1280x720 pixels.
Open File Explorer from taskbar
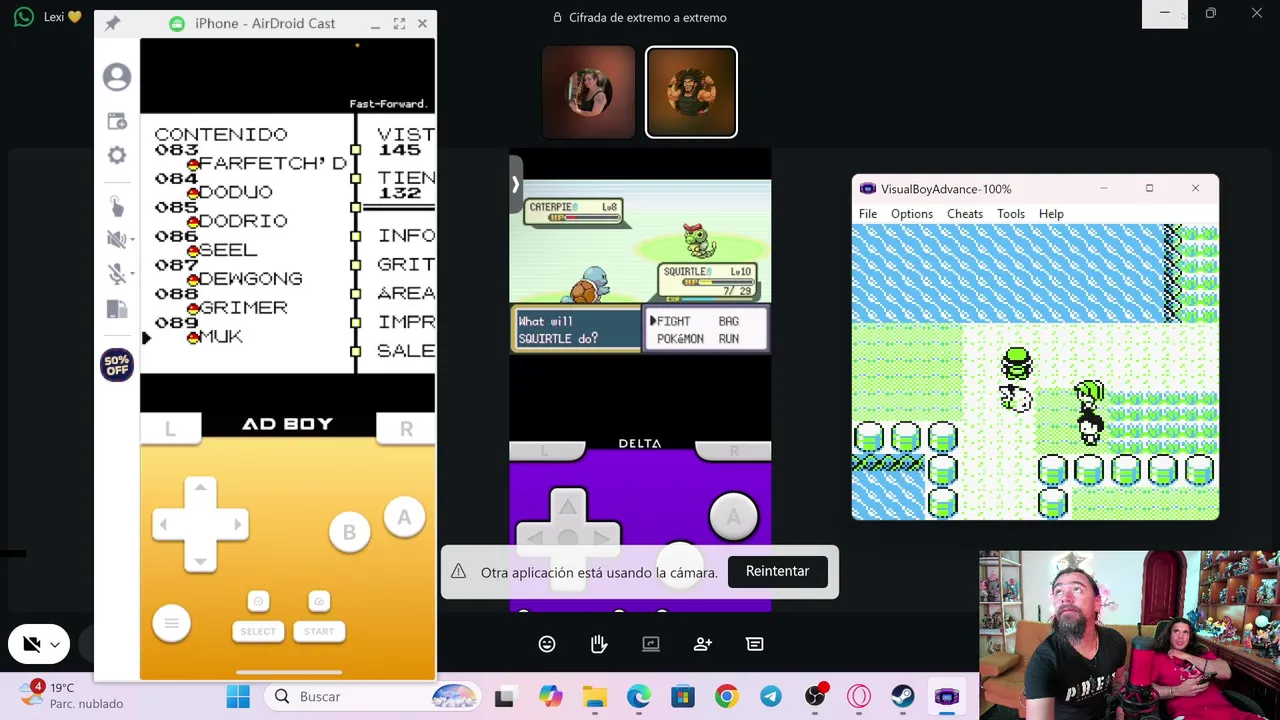[x=595, y=697]
